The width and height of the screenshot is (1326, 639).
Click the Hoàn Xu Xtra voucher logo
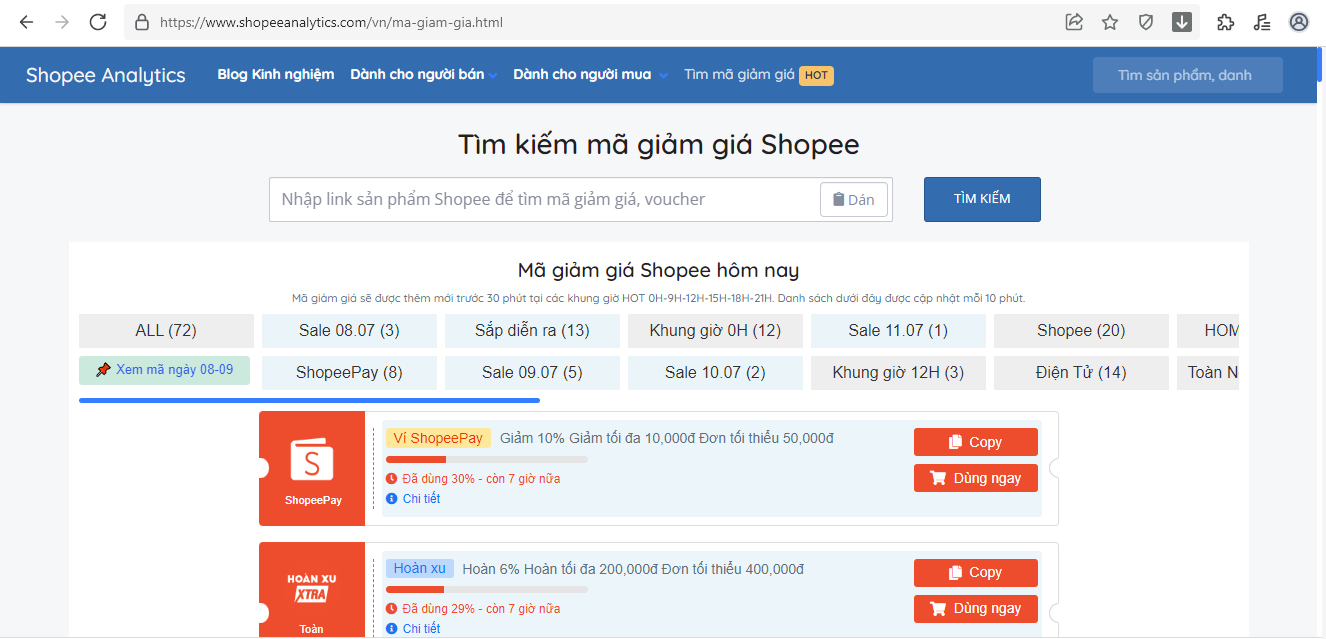(312, 588)
